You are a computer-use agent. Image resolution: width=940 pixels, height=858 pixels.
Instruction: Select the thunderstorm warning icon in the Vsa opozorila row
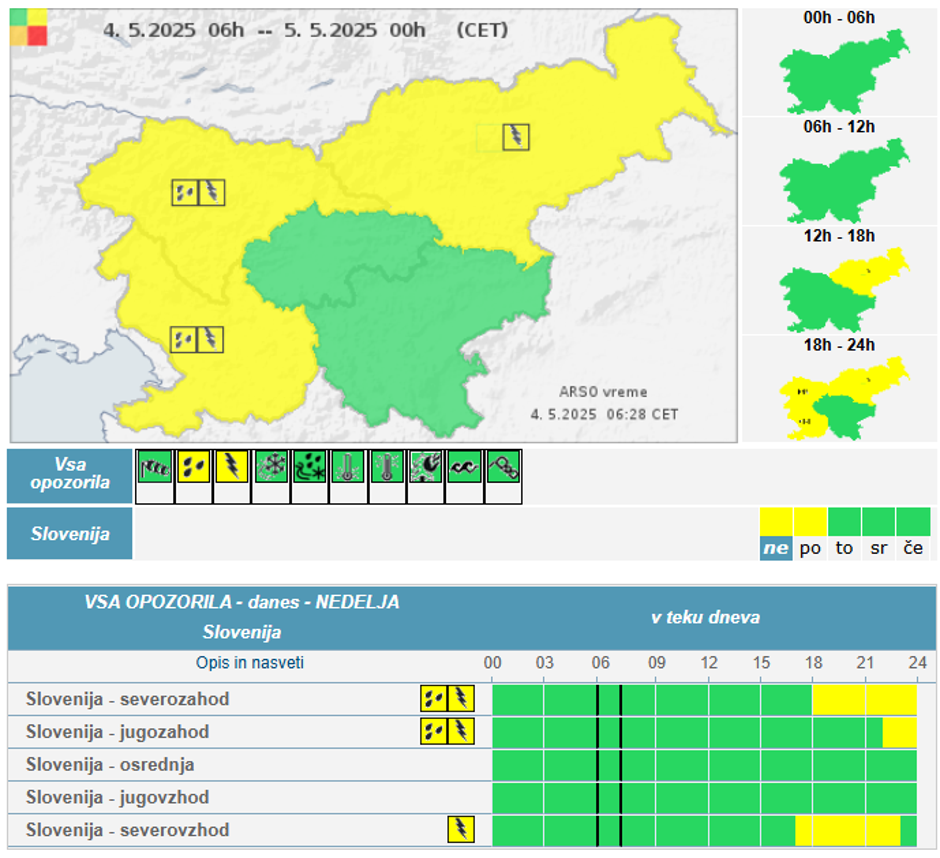(x=232, y=467)
